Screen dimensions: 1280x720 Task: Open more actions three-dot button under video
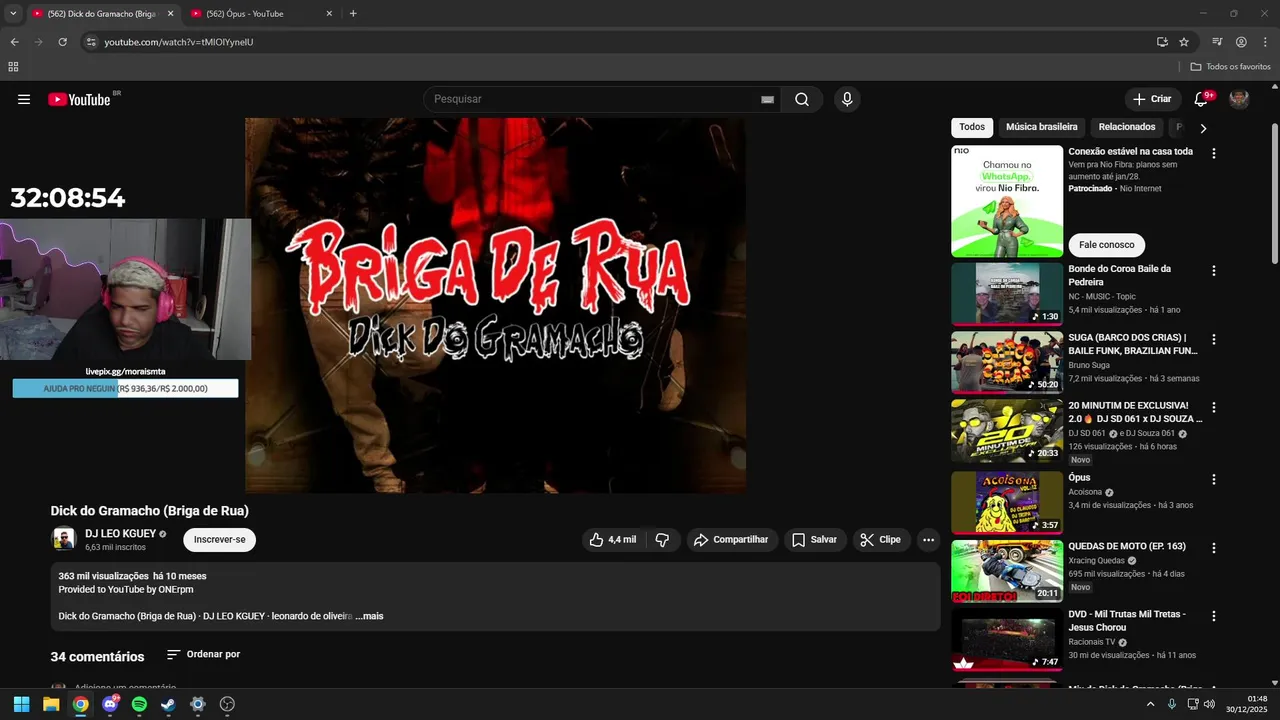click(x=928, y=540)
